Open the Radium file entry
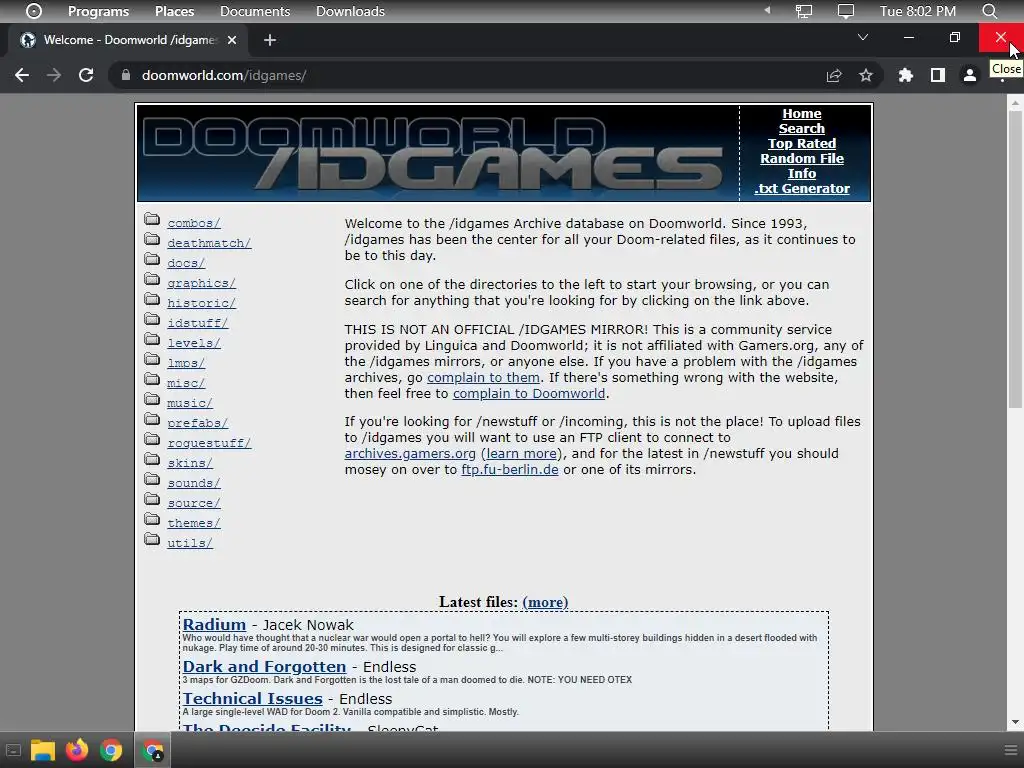 (214, 625)
